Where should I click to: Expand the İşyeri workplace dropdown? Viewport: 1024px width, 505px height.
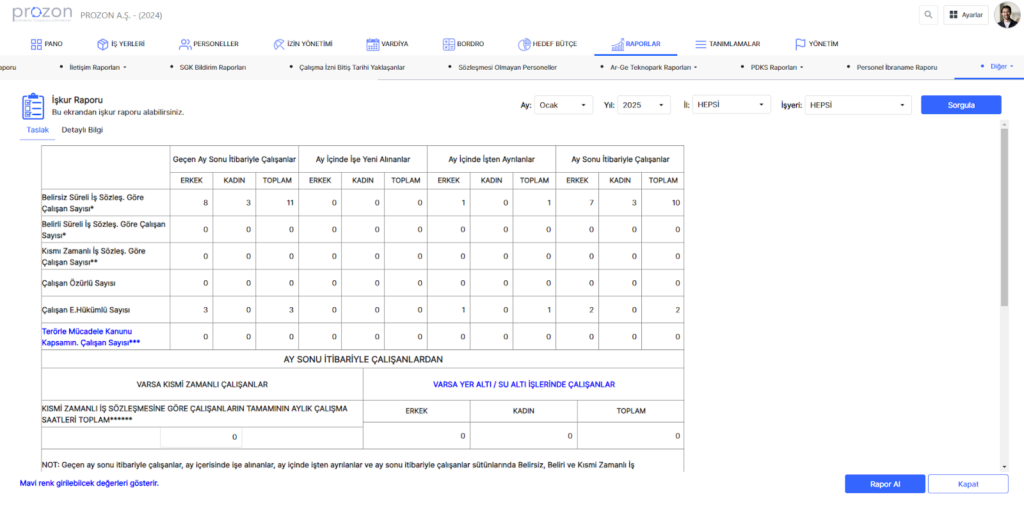pos(858,105)
